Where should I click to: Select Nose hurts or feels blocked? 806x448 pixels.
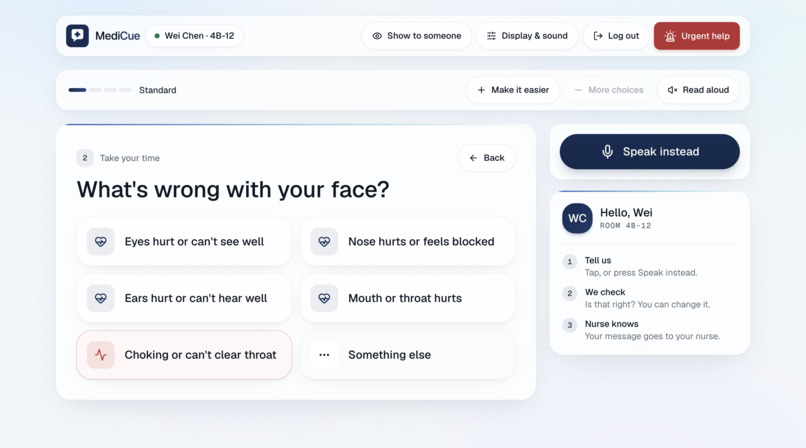[x=408, y=241]
